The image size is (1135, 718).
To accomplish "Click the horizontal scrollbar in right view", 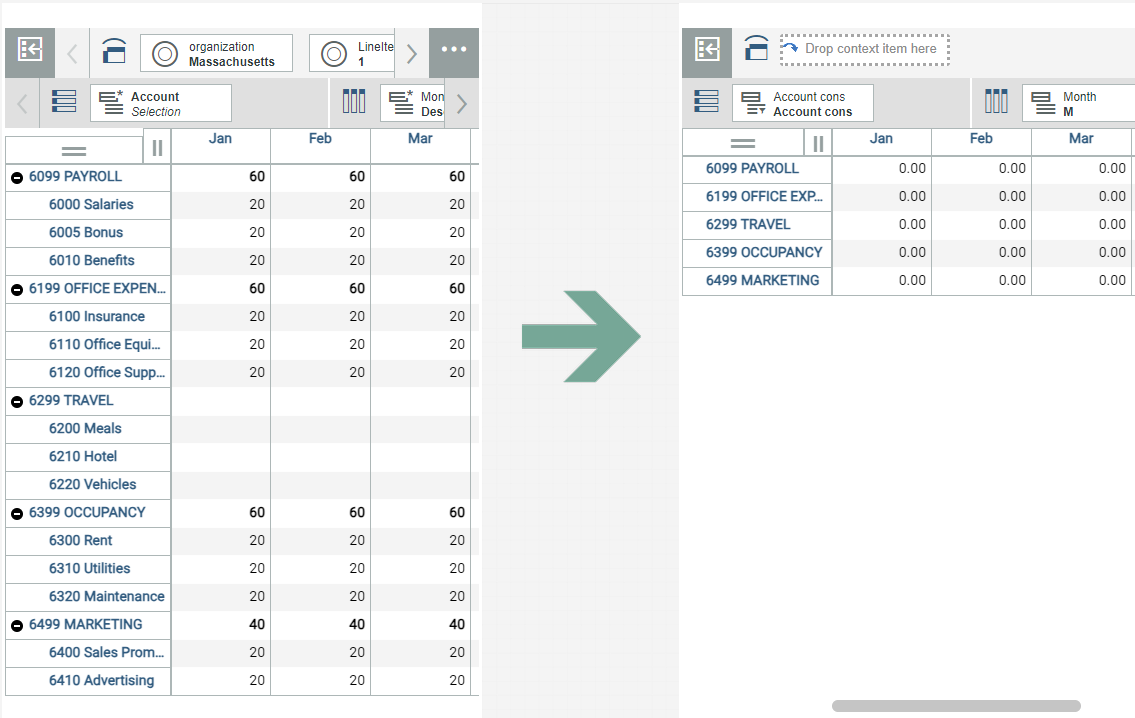I will tap(955, 706).
